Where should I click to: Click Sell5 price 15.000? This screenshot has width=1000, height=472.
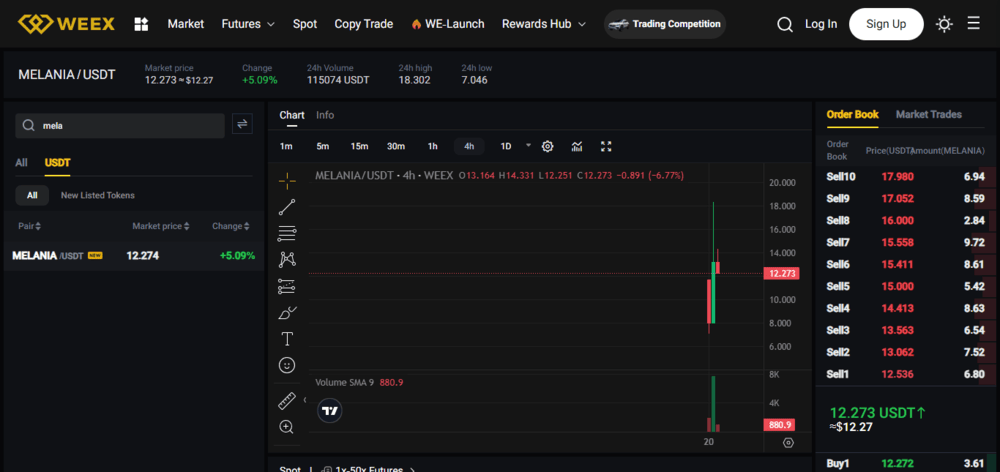(897, 286)
